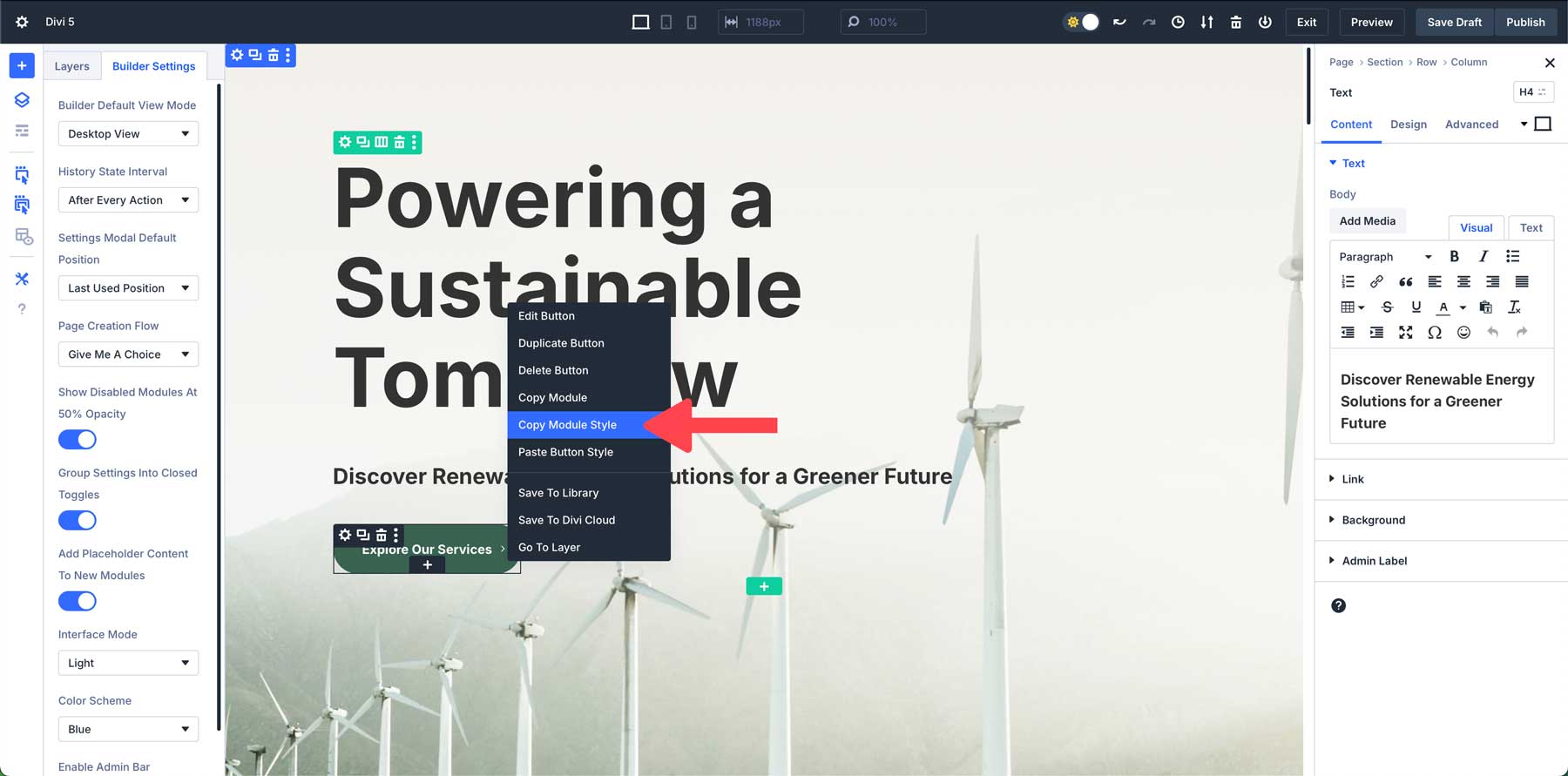Switch to desktop view icon
Image resolution: width=1568 pixels, height=776 pixels.
pyautogui.click(x=640, y=22)
